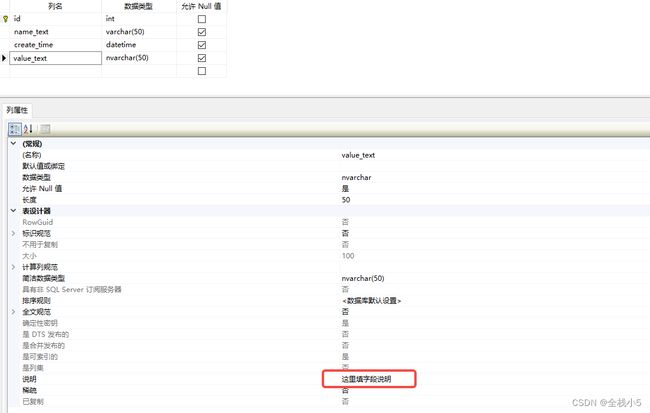650x413 pixels.
Task: Click the varchar(50) data type cell
Action: point(139,32)
